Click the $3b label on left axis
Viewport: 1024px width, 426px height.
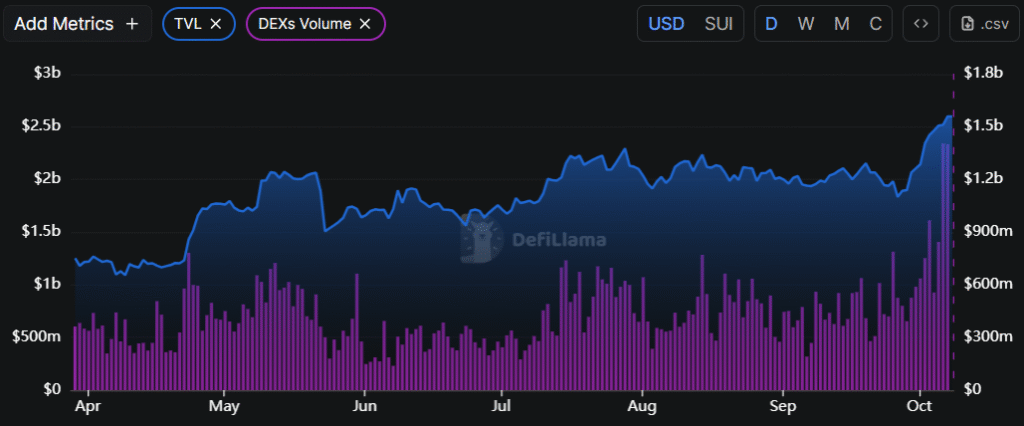(x=47, y=73)
